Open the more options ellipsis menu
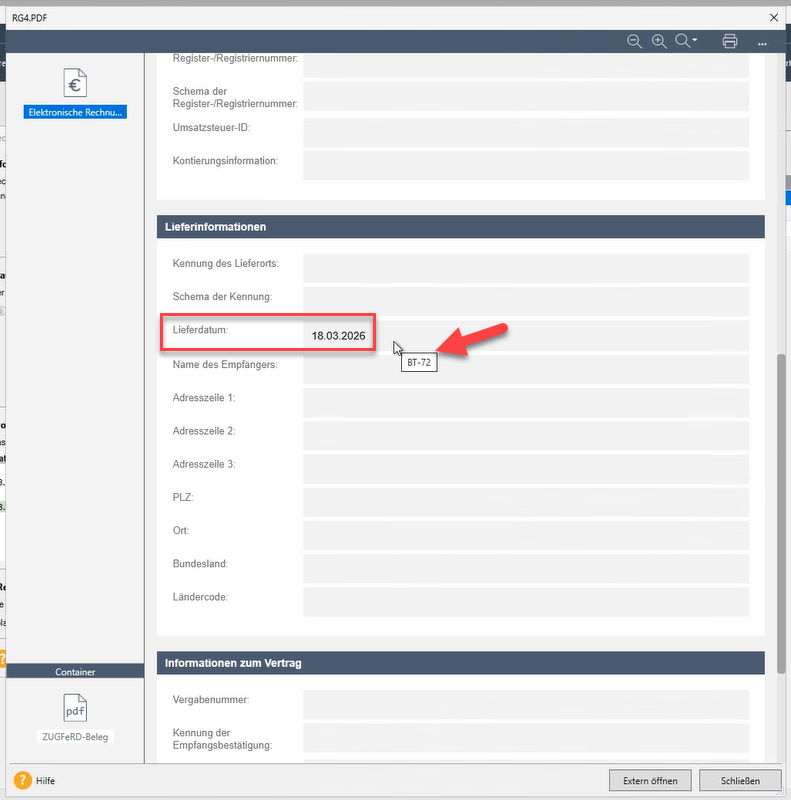791x800 pixels. pyautogui.click(x=762, y=42)
